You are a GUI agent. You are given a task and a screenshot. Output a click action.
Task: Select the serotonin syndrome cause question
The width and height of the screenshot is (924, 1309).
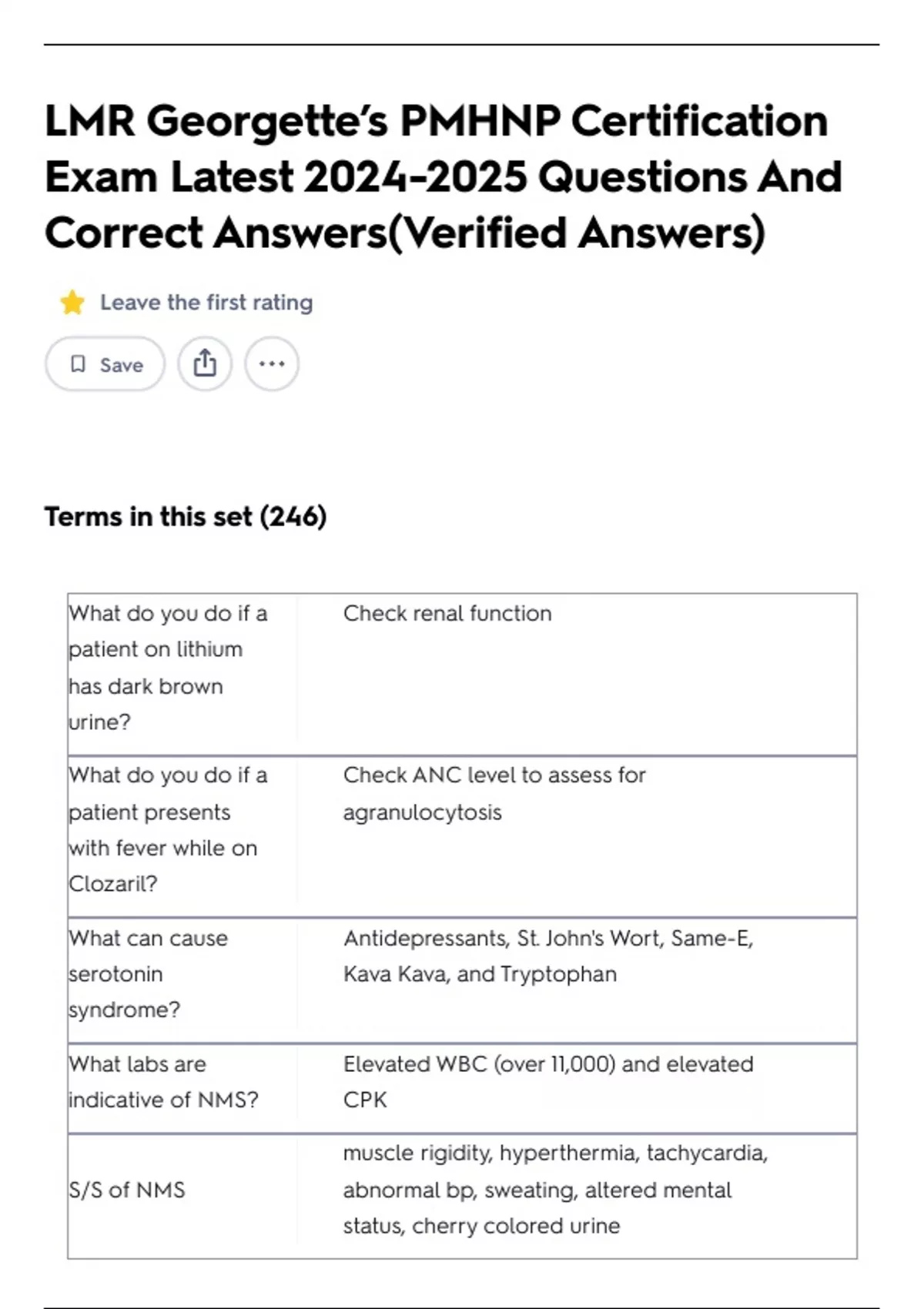pos(148,973)
